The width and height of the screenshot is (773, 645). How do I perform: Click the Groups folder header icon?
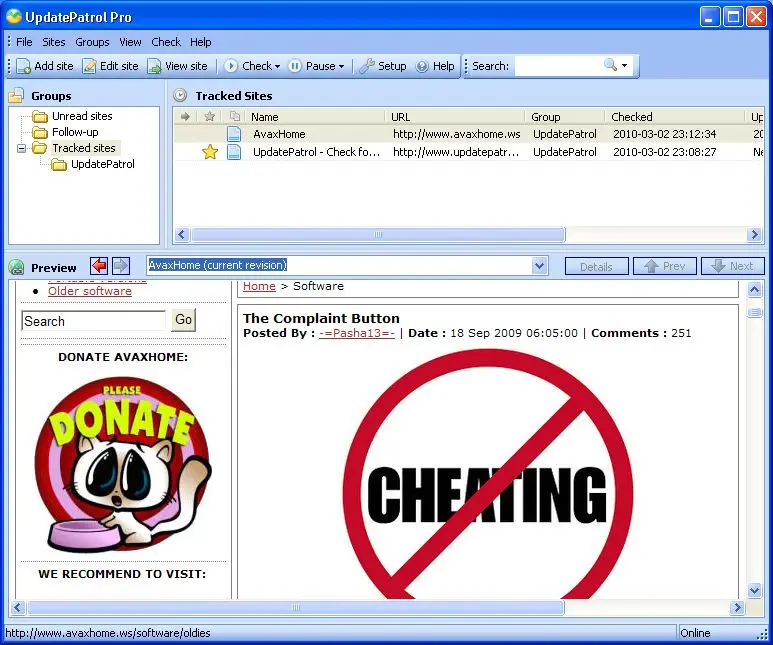16,95
